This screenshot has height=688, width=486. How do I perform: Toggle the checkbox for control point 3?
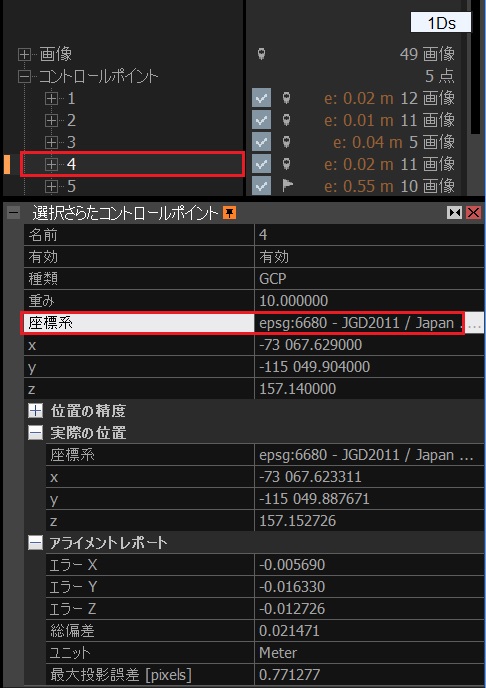tap(261, 142)
